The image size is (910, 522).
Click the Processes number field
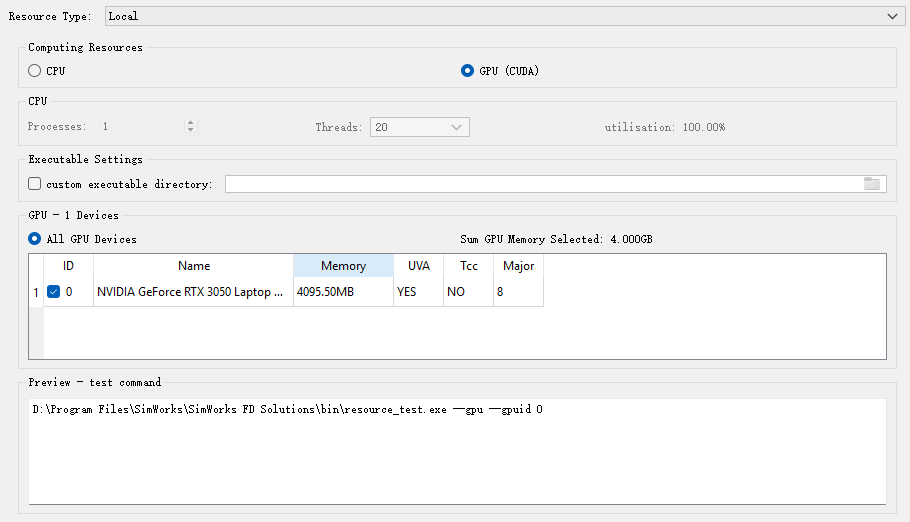(143, 126)
